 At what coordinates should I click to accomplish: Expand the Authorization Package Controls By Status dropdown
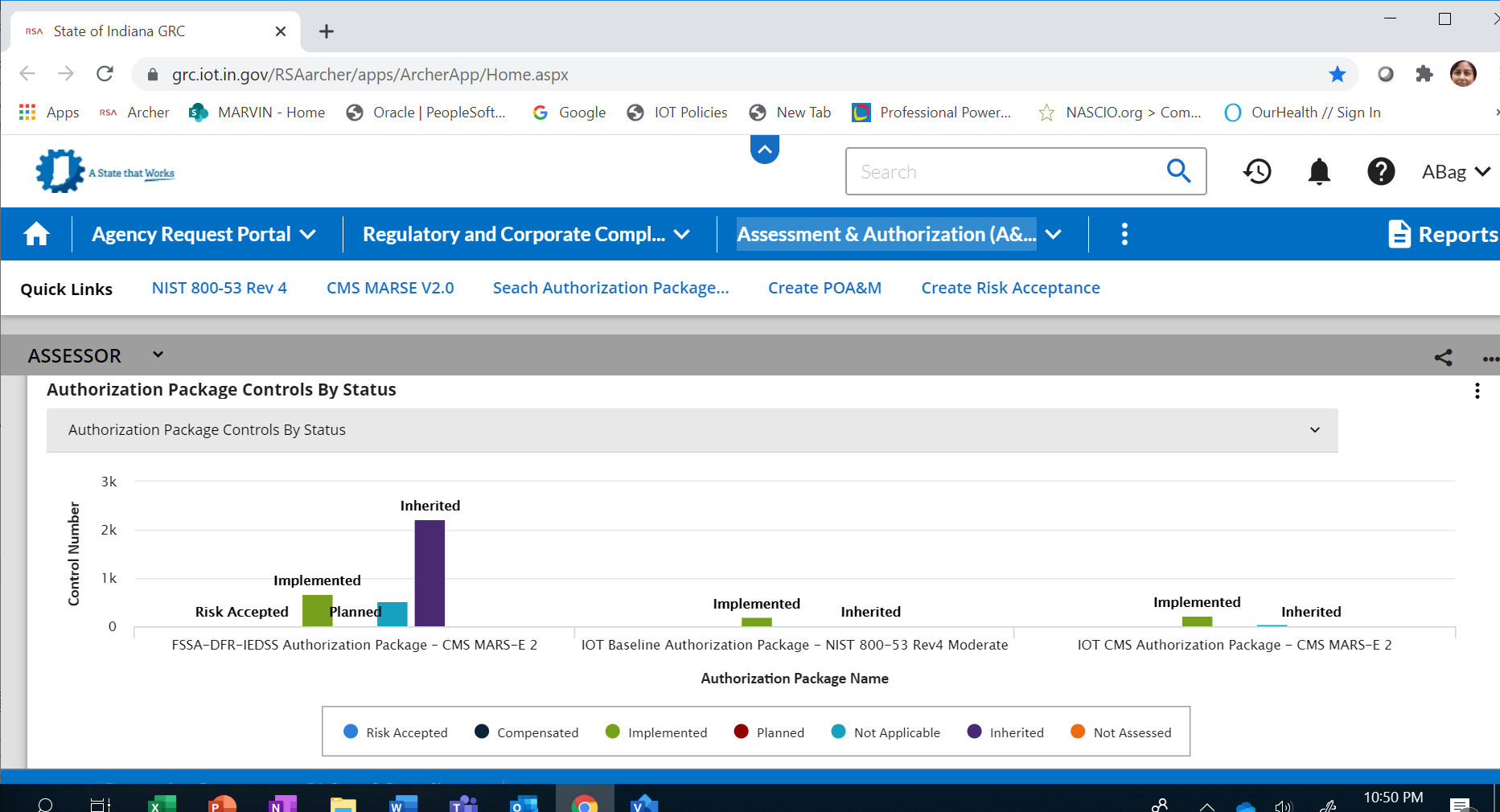pos(1314,430)
